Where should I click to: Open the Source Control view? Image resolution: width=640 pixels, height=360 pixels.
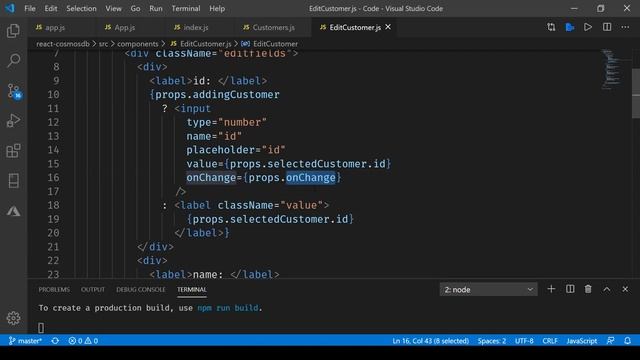14,91
